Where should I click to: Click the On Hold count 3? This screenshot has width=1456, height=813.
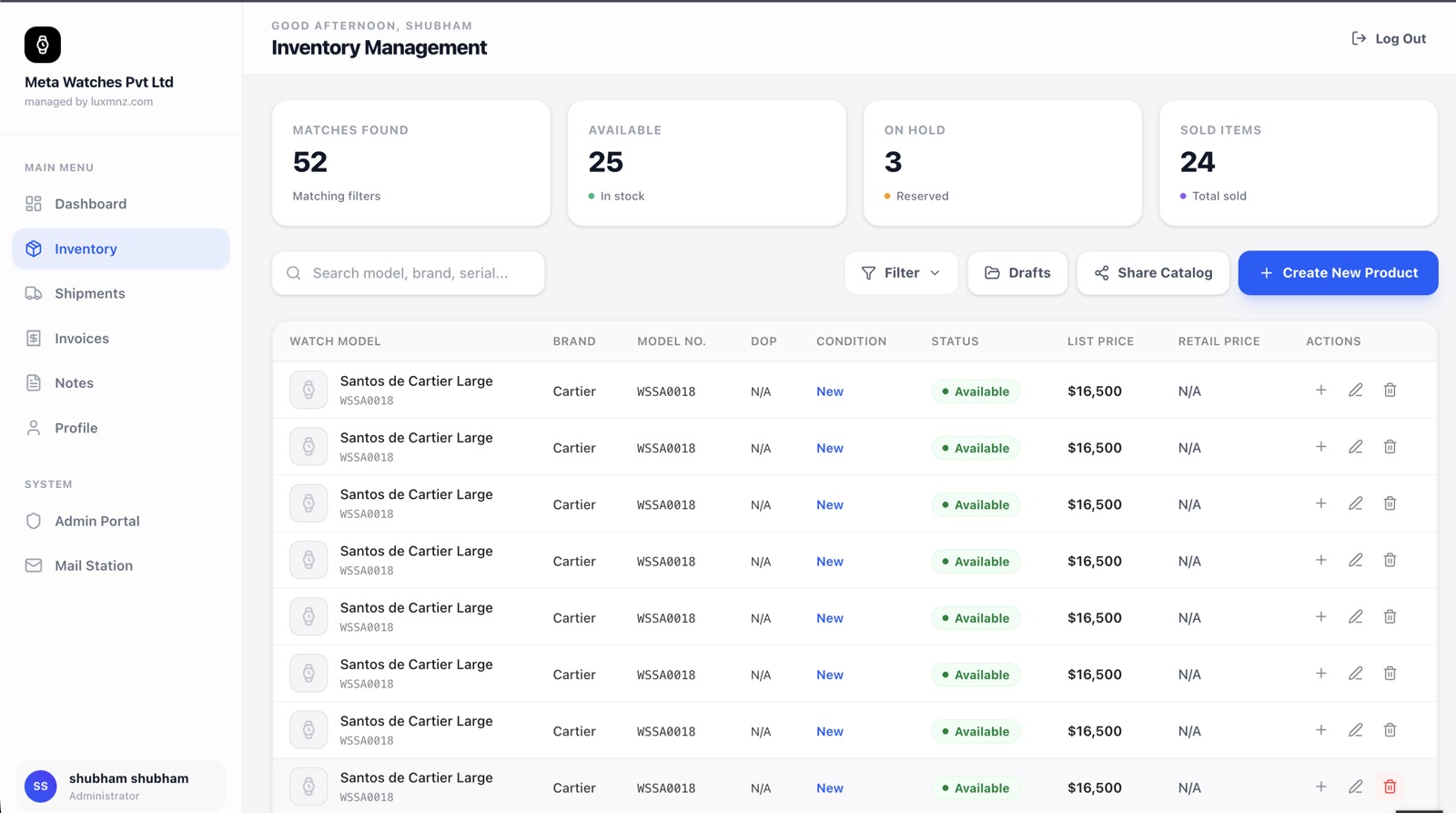(894, 162)
